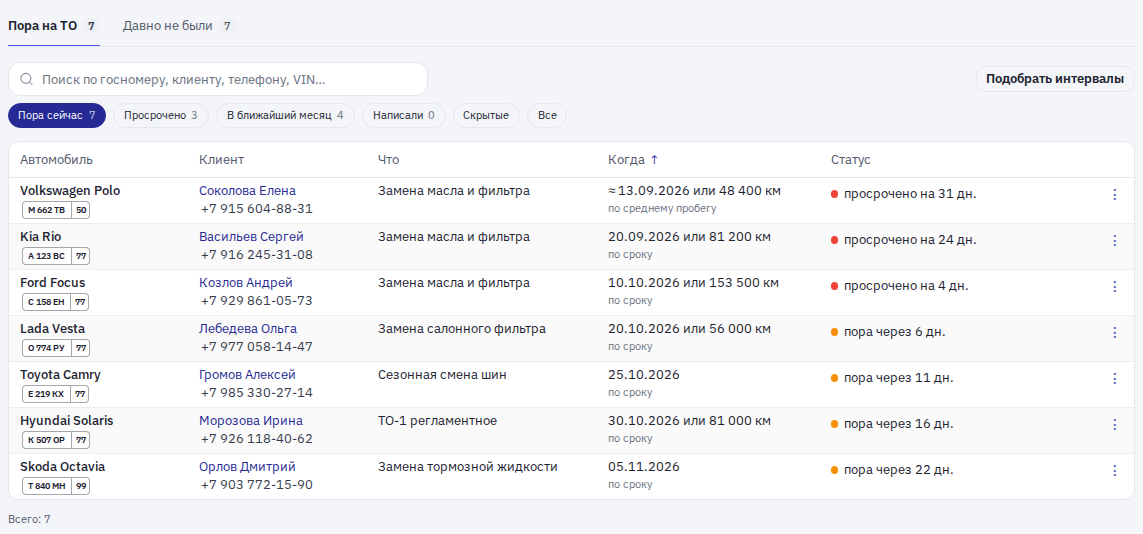
Task: Click Замена тормозной жидкости cell
Action: tap(467, 466)
